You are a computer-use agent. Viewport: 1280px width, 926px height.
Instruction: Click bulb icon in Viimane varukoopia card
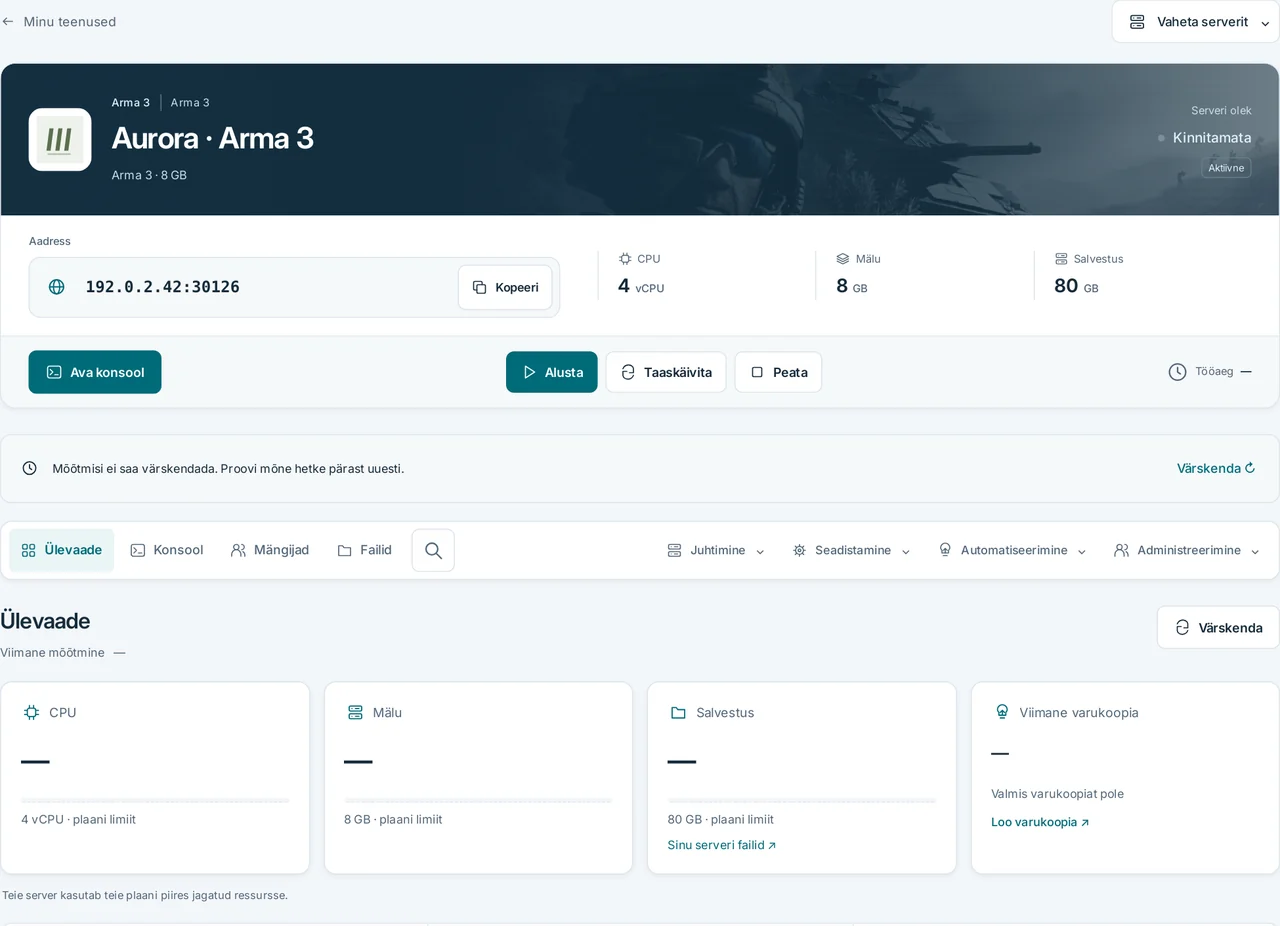pyautogui.click(x=1002, y=712)
